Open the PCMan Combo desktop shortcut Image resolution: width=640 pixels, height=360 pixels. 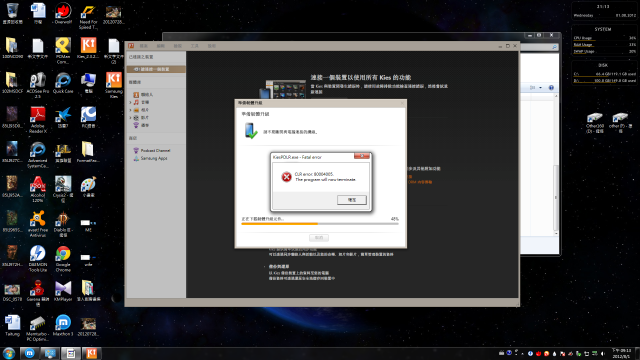coord(63,51)
